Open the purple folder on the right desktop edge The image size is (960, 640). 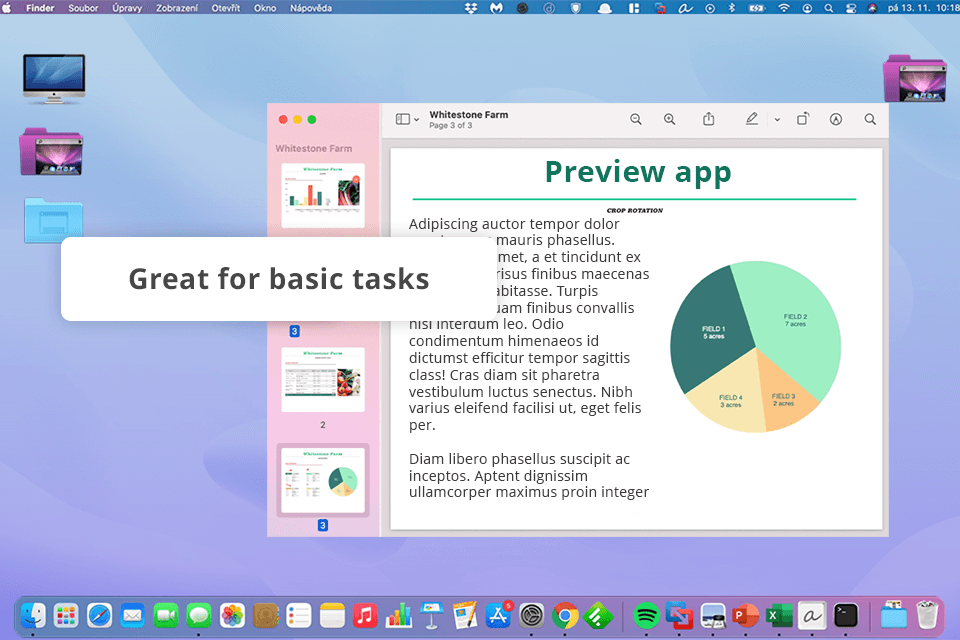[915, 78]
